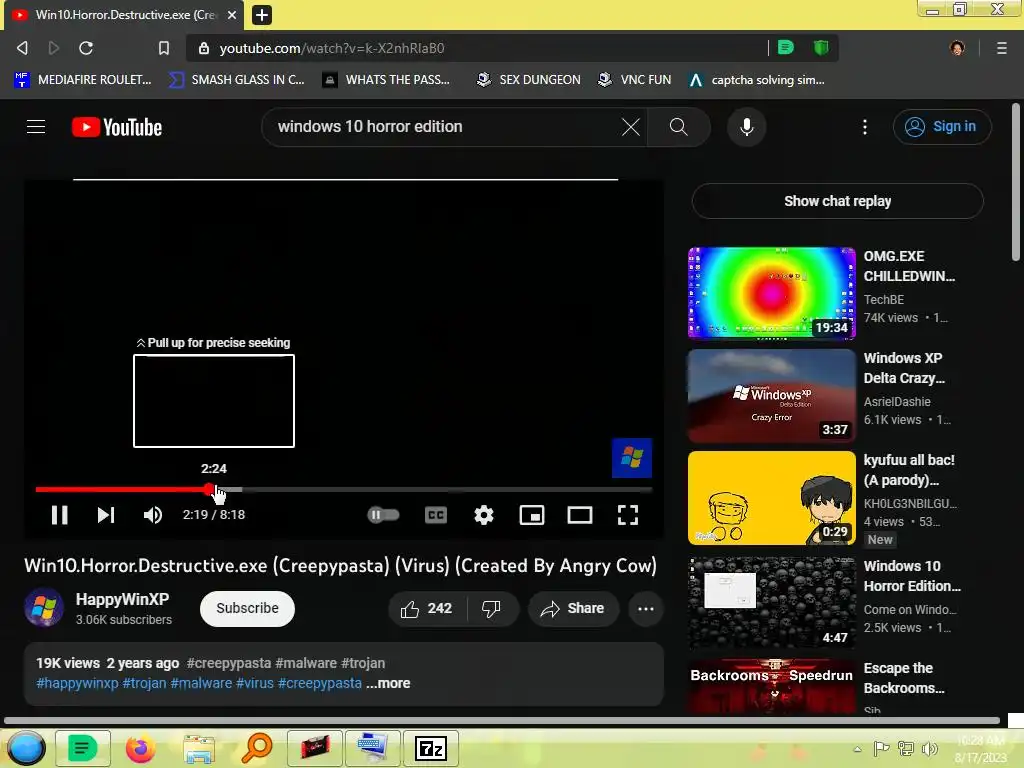Enable miniplayer mode

click(532, 515)
